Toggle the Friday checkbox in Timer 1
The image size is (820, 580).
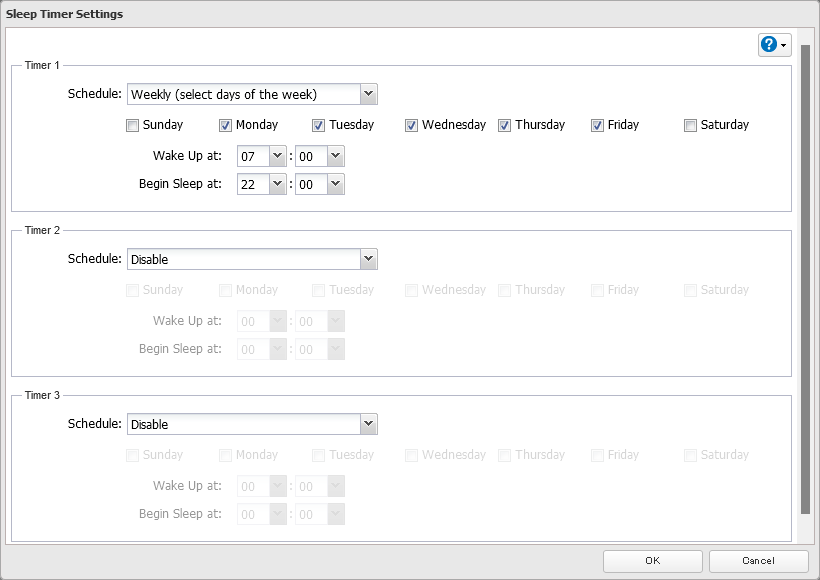(597, 124)
